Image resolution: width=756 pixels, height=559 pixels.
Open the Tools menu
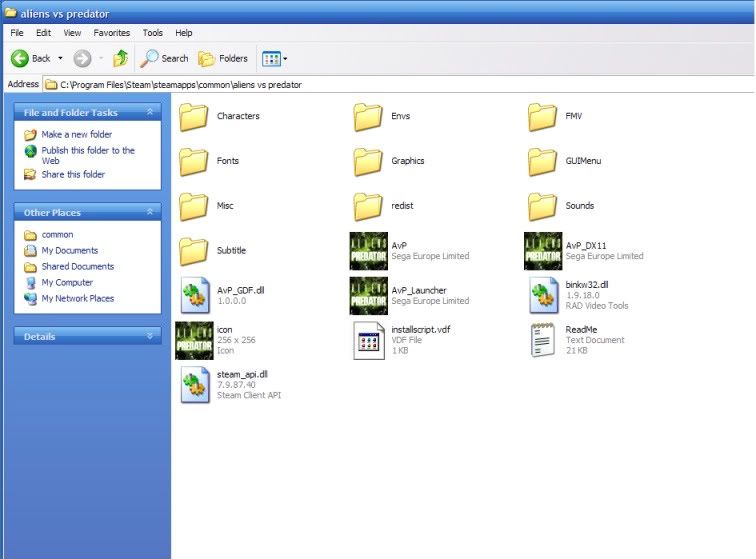152,33
